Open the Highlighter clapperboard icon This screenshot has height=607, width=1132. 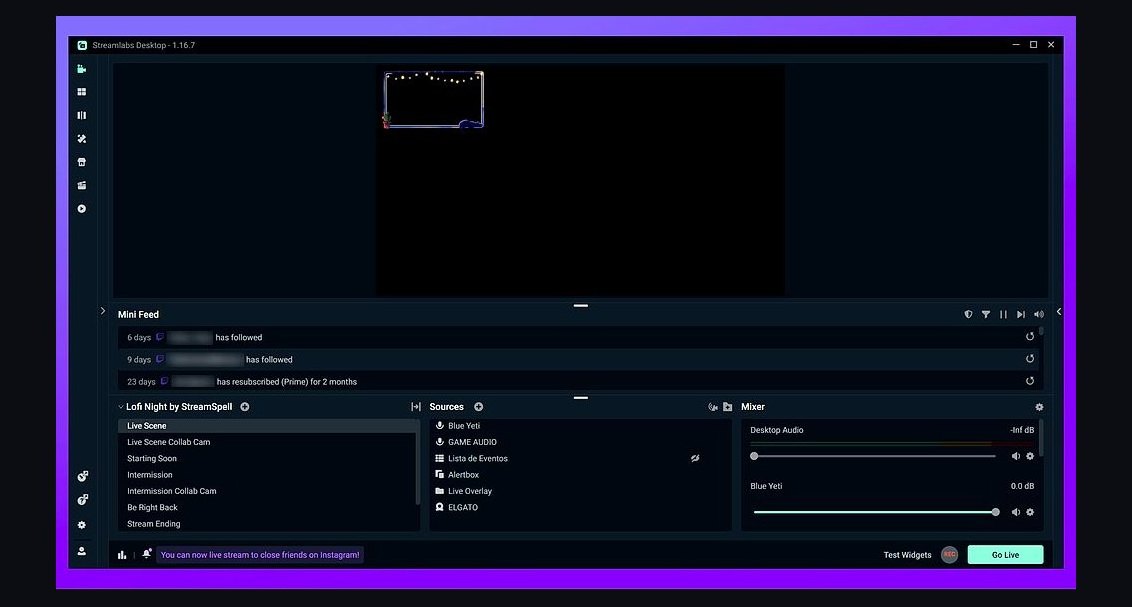click(x=82, y=185)
